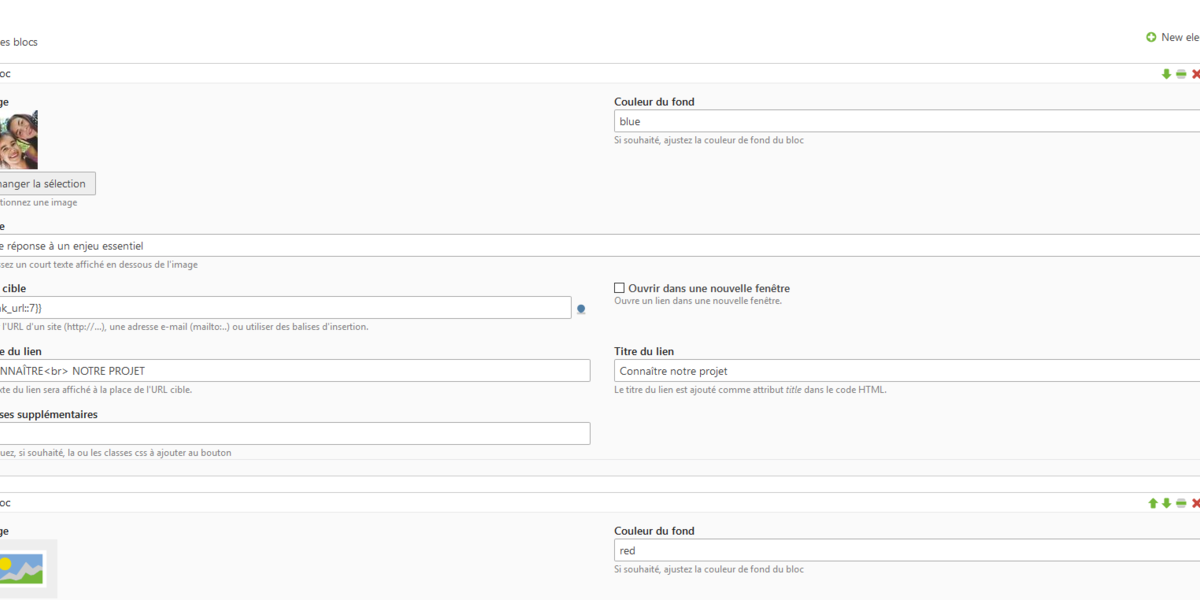
Task: Click the URL cible field containing link_url::7
Action: point(285,308)
